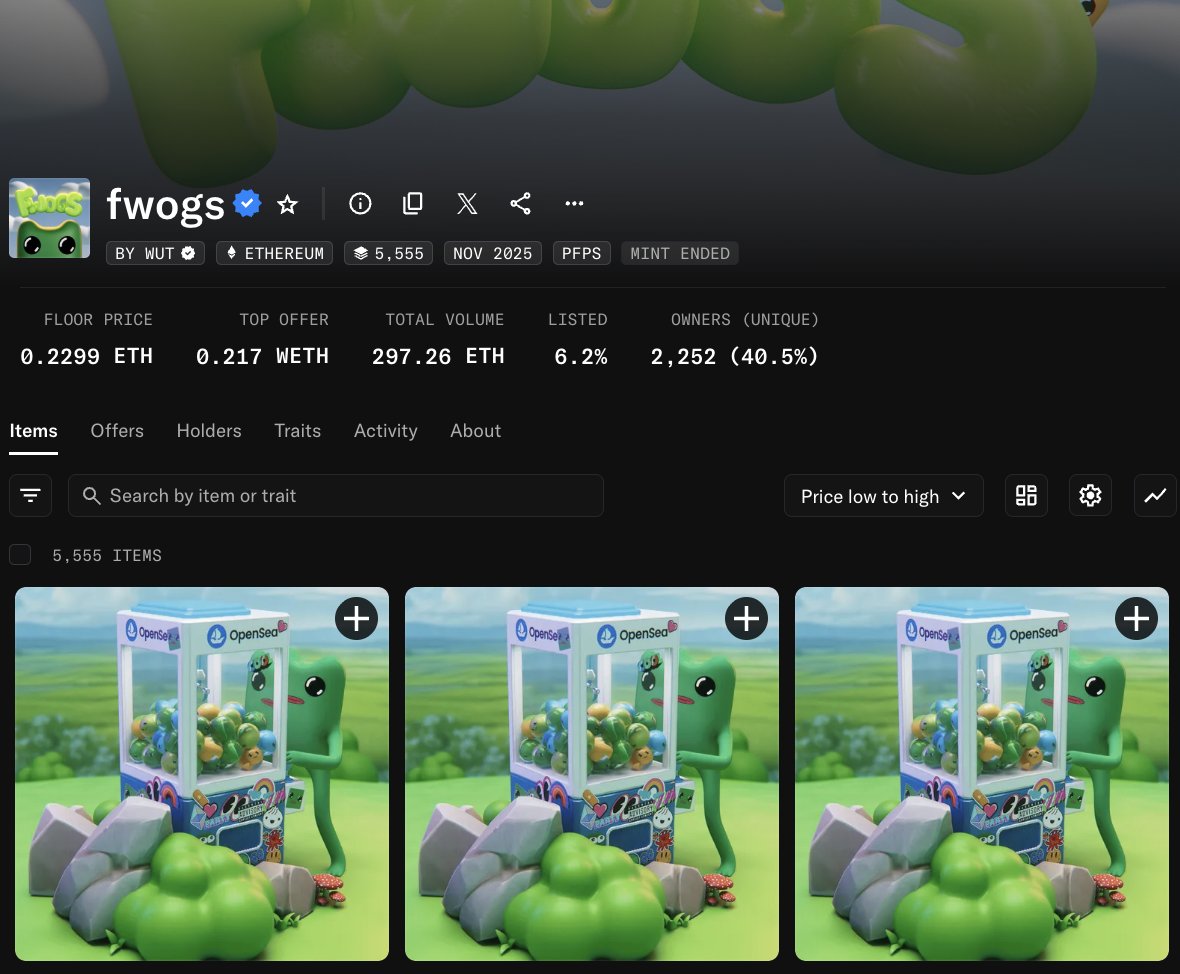The width and height of the screenshot is (1180, 974).
Task: Open the Traits tab
Action: [297, 431]
